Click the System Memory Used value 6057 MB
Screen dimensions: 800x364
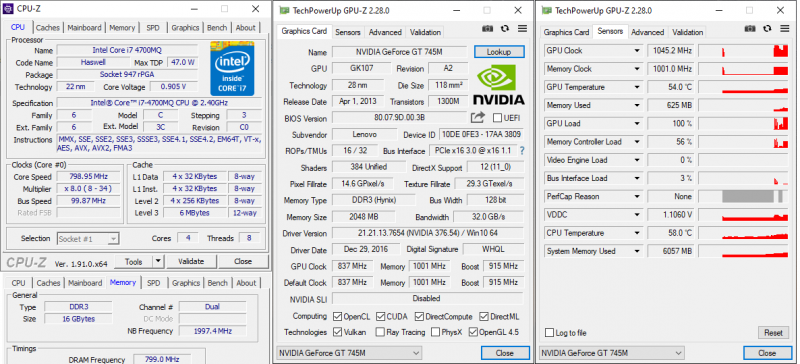[671, 251]
